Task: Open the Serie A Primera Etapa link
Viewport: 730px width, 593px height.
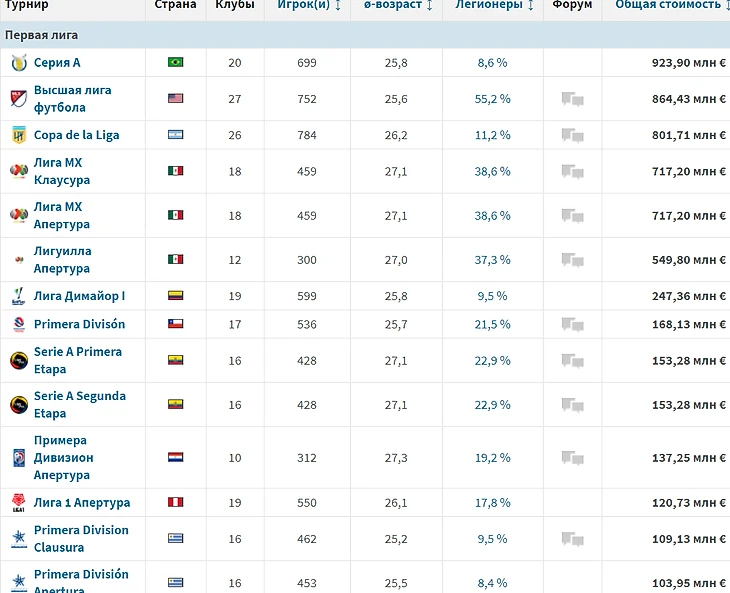Action: click(x=78, y=360)
